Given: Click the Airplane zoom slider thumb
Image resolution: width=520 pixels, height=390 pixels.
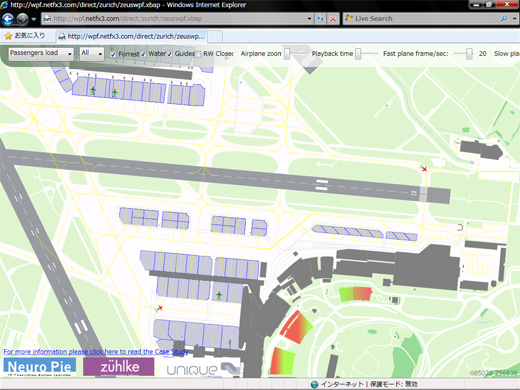Looking at the screenshot, I should coord(287,54).
